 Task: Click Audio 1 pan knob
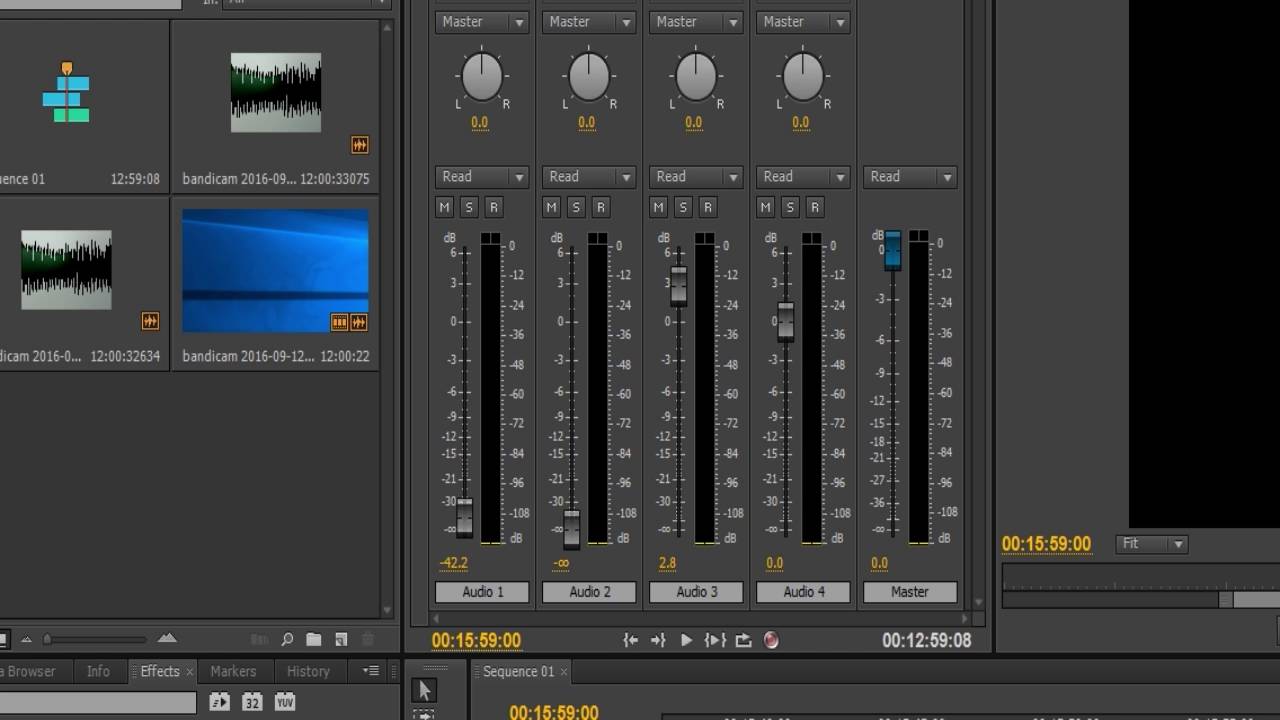(482, 78)
